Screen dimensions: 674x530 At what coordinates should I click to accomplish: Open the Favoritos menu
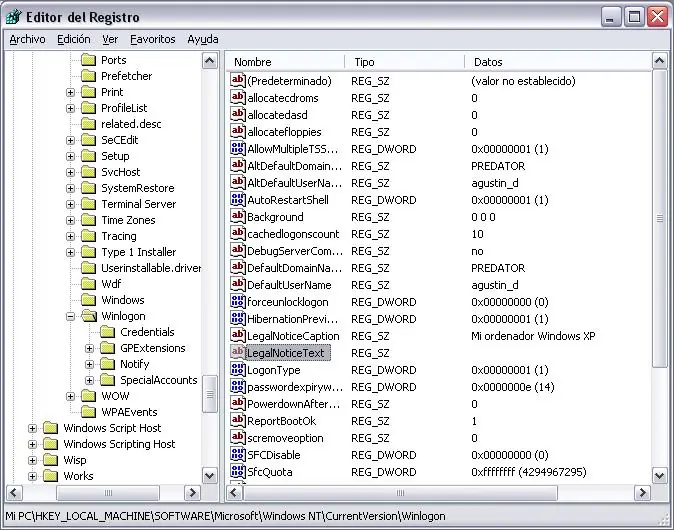(x=153, y=39)
